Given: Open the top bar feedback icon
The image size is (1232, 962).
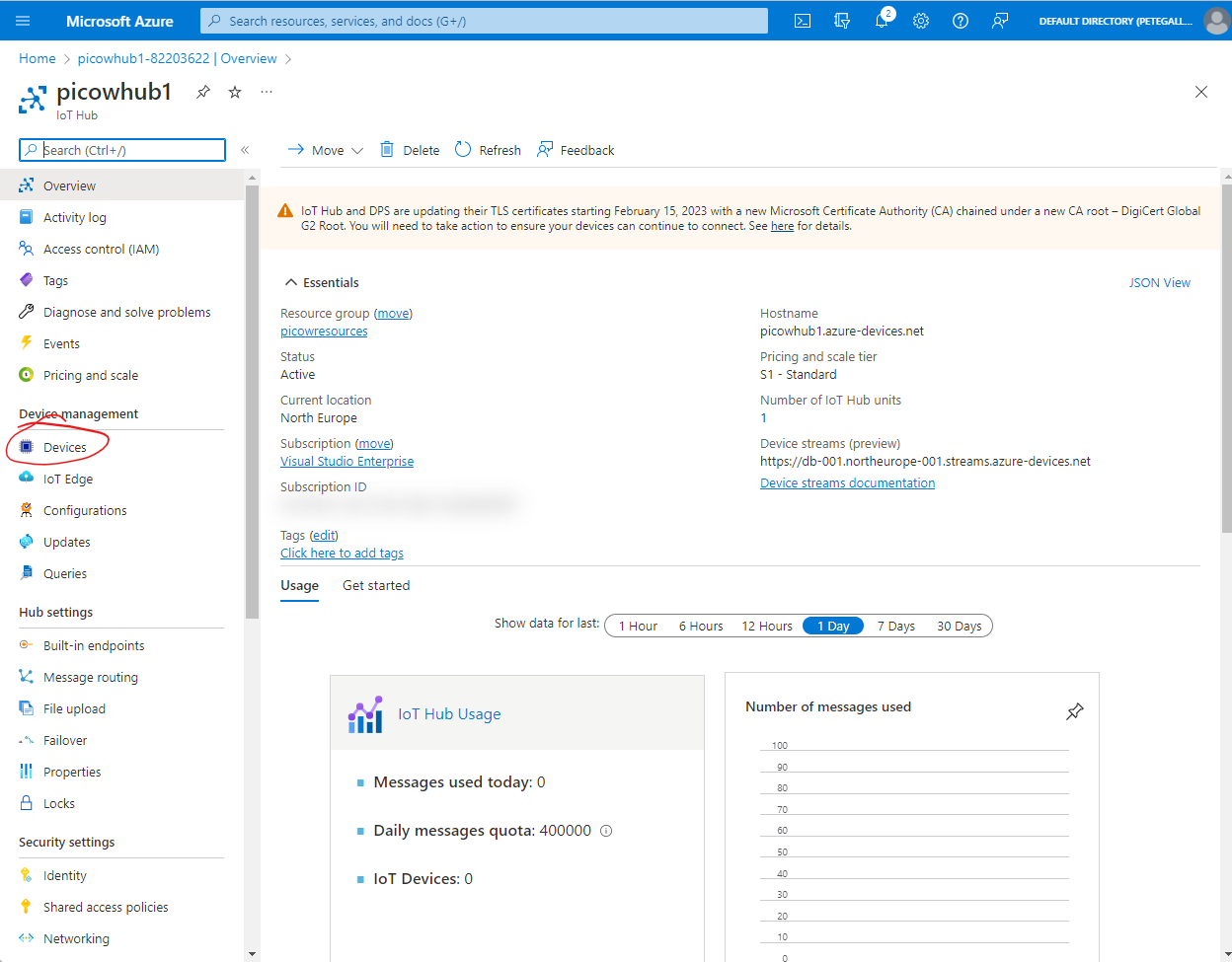Looking at the screenshot, I should 1000,21.
